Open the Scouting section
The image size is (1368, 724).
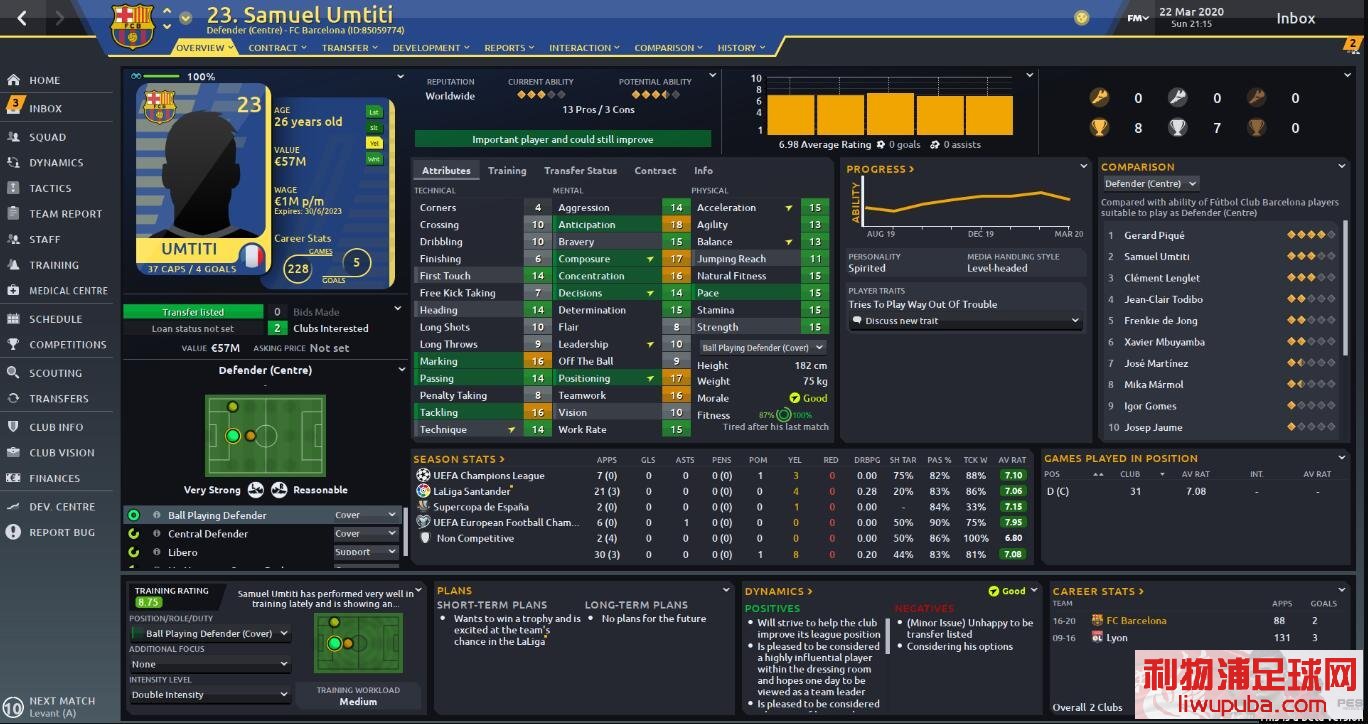55,373
